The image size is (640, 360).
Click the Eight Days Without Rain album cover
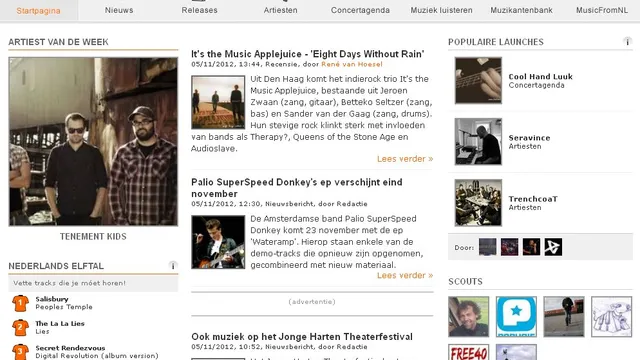point(218,102)
